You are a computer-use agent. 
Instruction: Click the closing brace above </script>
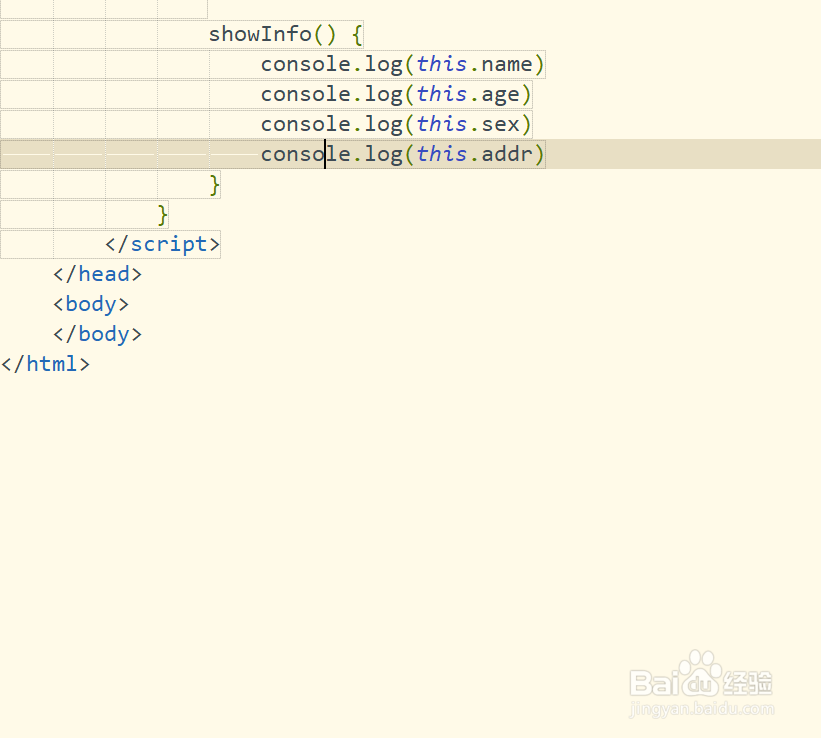pyautogui.click(x=162, y=215)
